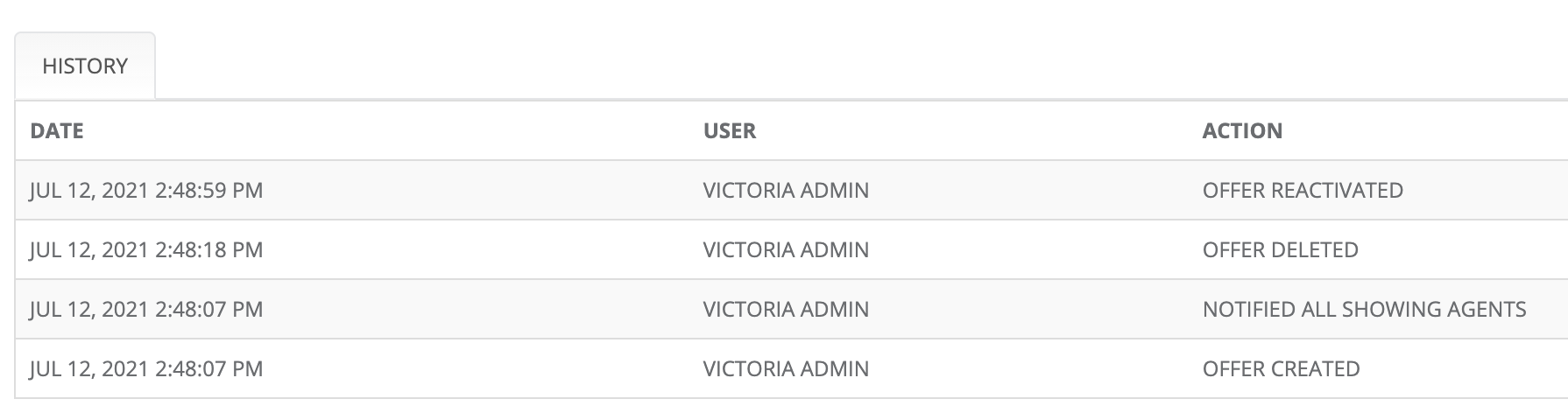Click the 2:48:18 PM date cell
The image size is (1568, 413).
[146, 250]
